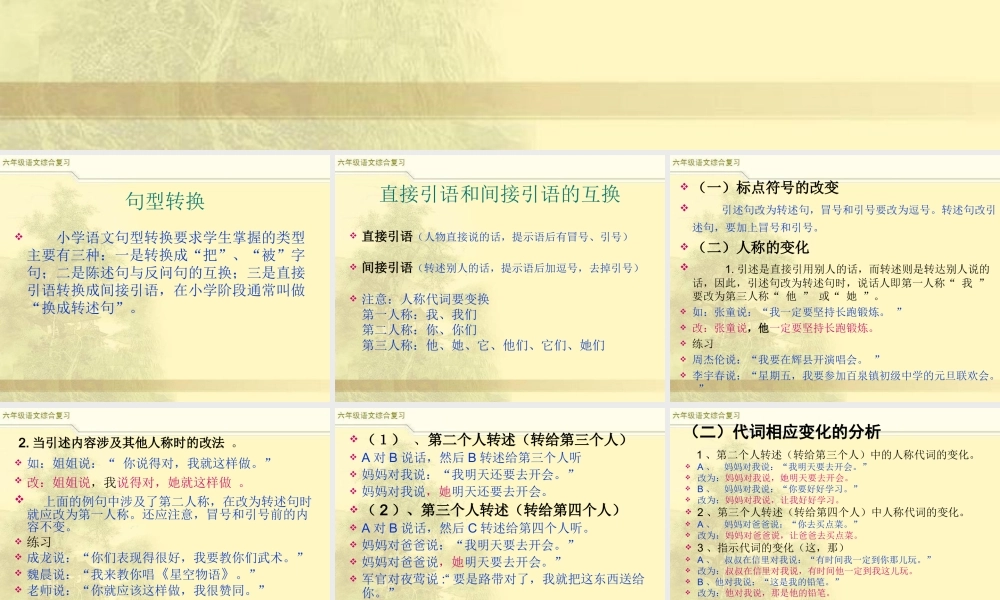Click the 六年级语文综合复习 header above 直接引语和间接引语的互换
Viewport: 1000px width, 600px height.
371,163
